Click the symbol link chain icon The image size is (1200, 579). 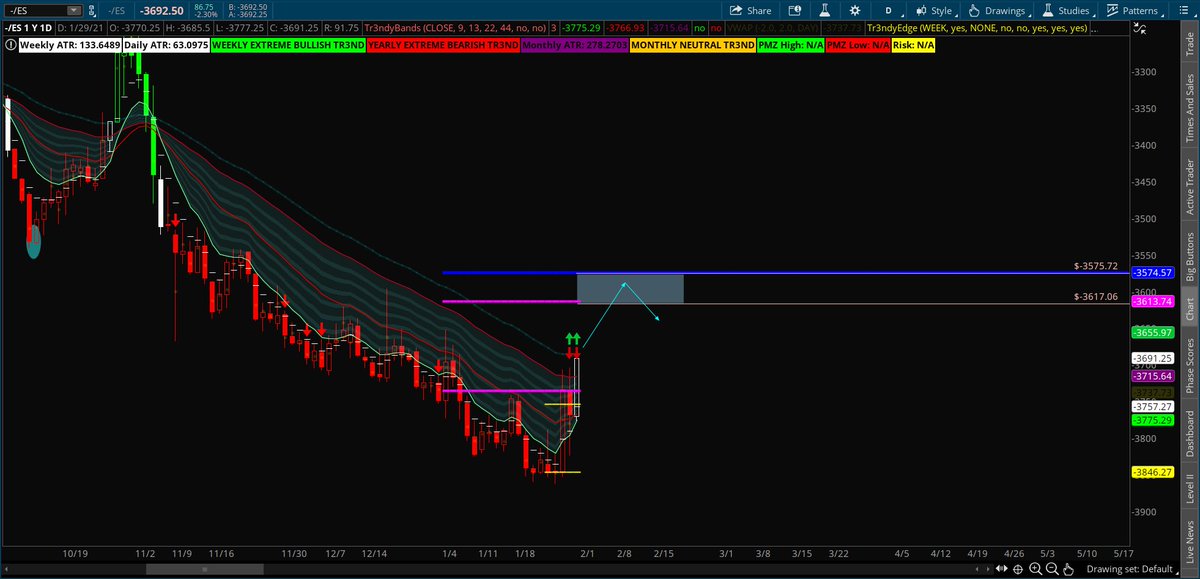[93, 10]
